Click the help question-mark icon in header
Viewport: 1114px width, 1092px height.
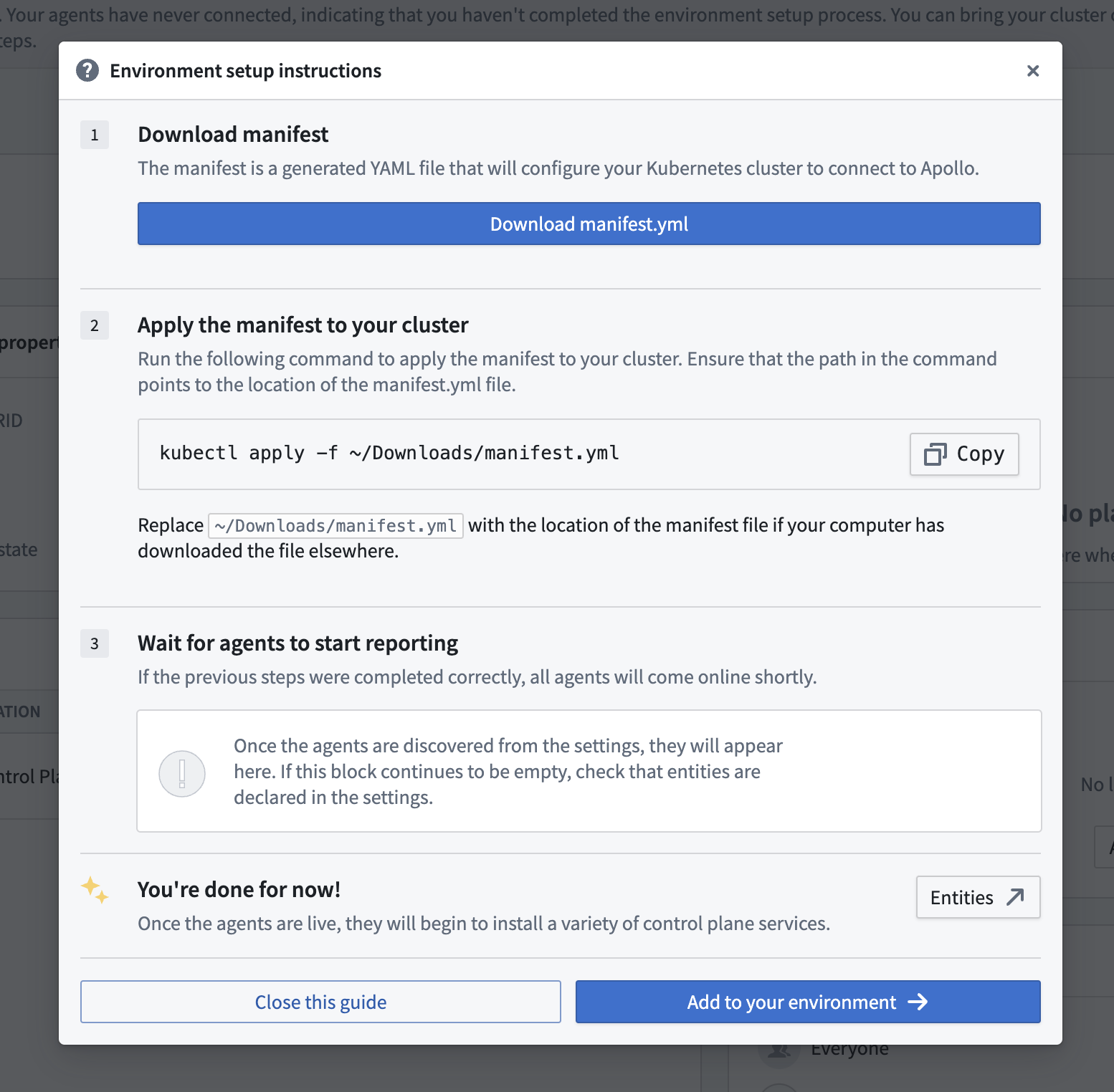(87, 70)
